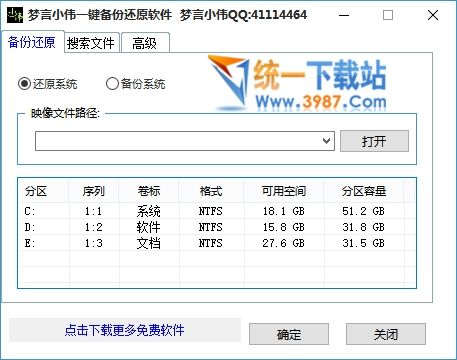
Task: Click the 统一下载站 logo image
Action: point(298,83)
